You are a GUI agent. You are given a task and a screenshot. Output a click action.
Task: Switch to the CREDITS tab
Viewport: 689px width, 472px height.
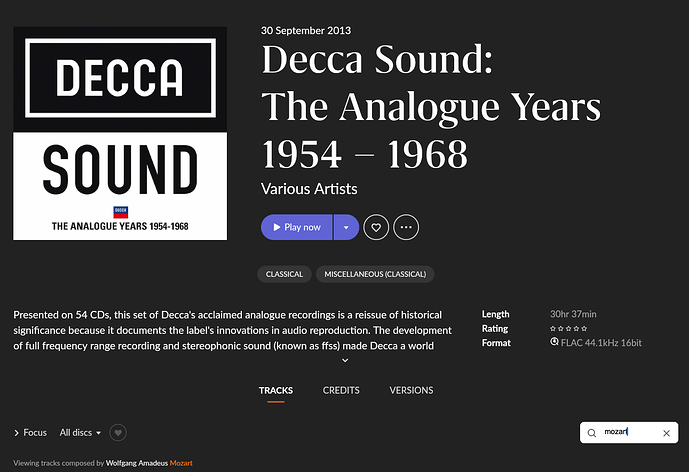click(341, 390)
